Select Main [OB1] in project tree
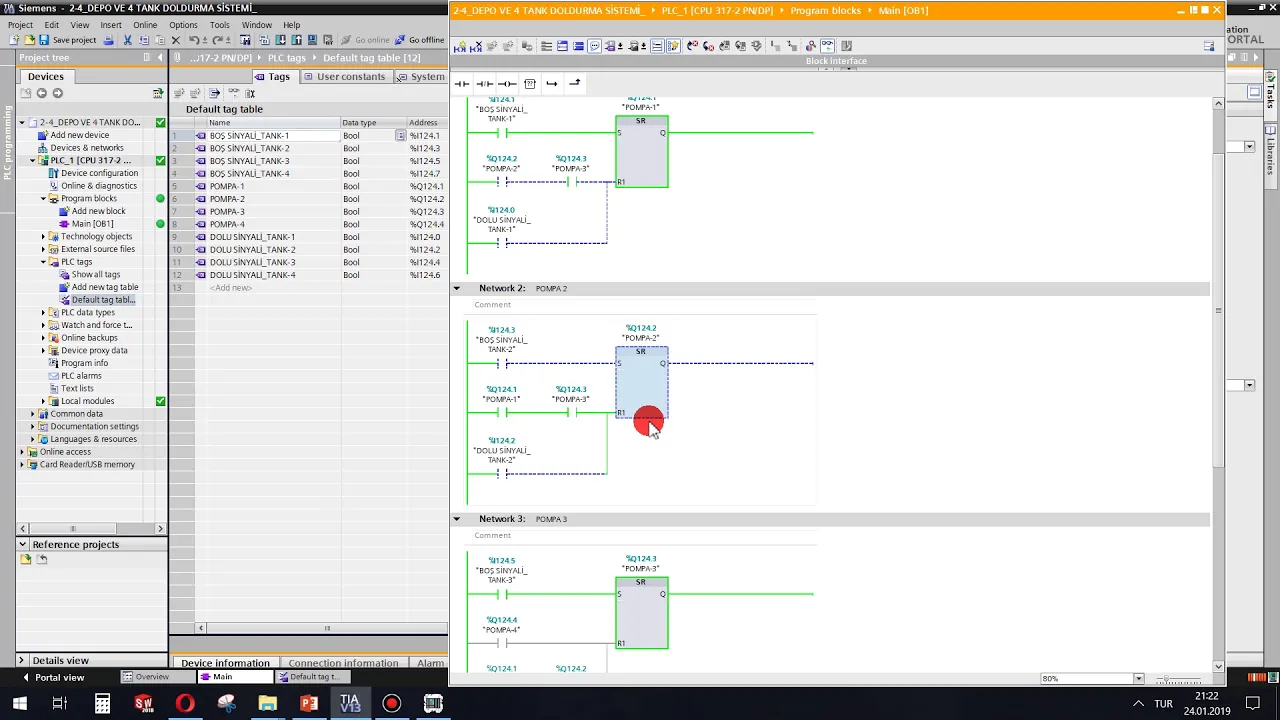The height and width of the screenshot is (720, 1280). pyautogui.click(x=92, y=224)
